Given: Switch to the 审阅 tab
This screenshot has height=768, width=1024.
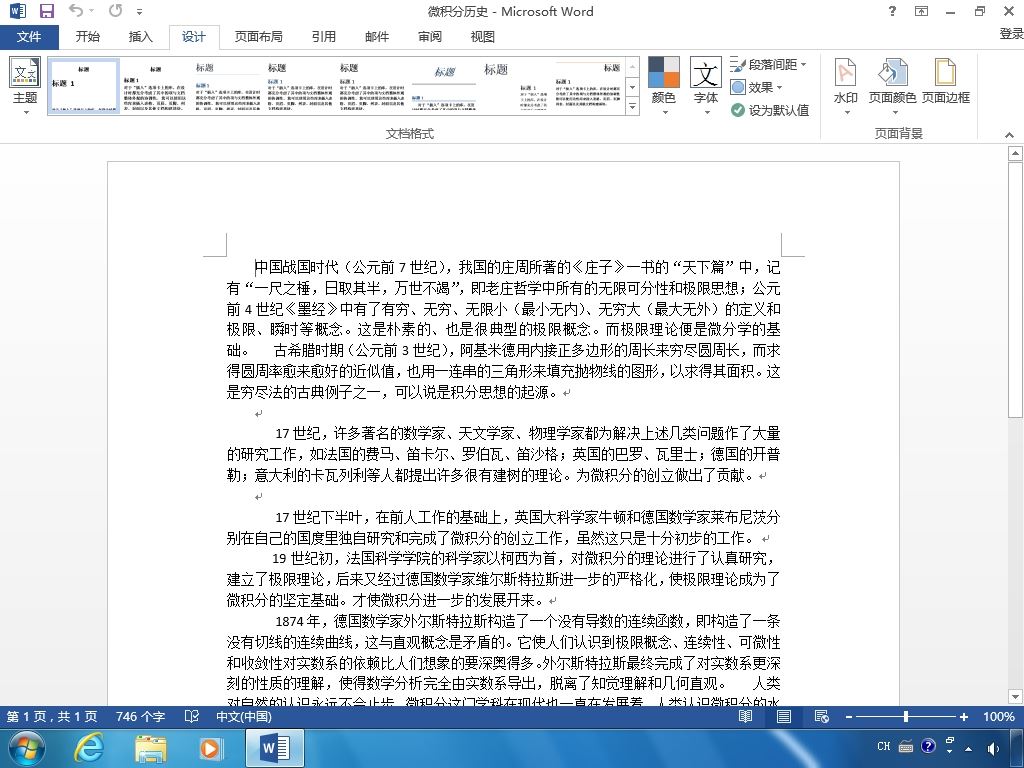Looking at the screenshot, I should point(430,37).
